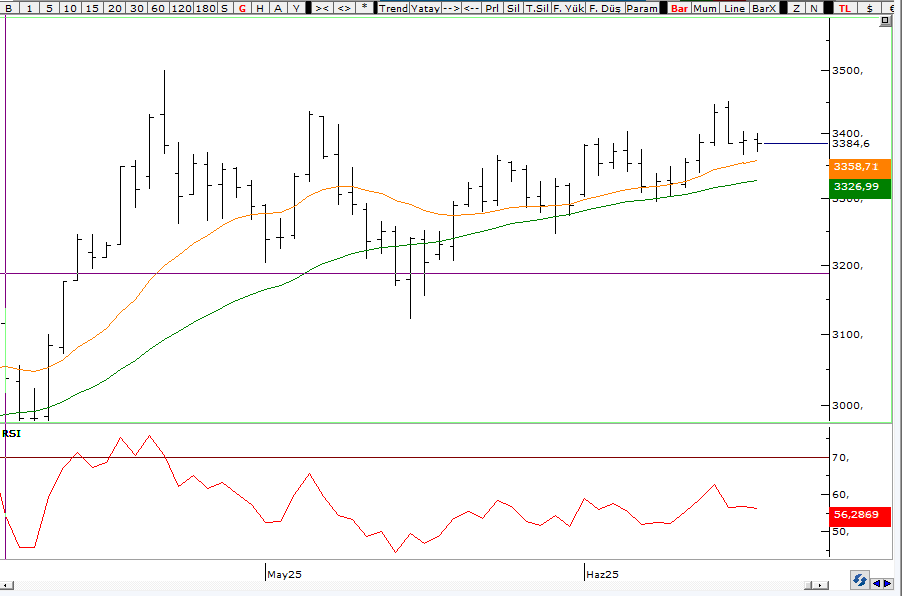902x596 pixels.
Task: Switch to Bar chart type
Action: (x=679, y=8)
